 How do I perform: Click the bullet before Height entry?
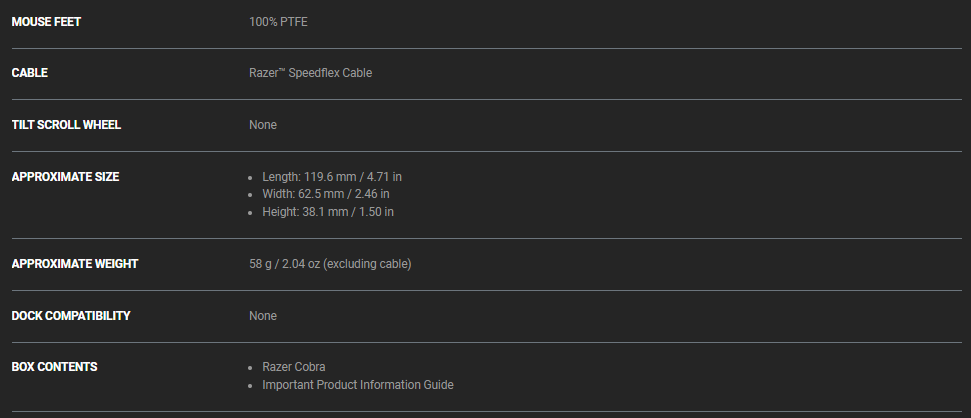tap(251, 213)
